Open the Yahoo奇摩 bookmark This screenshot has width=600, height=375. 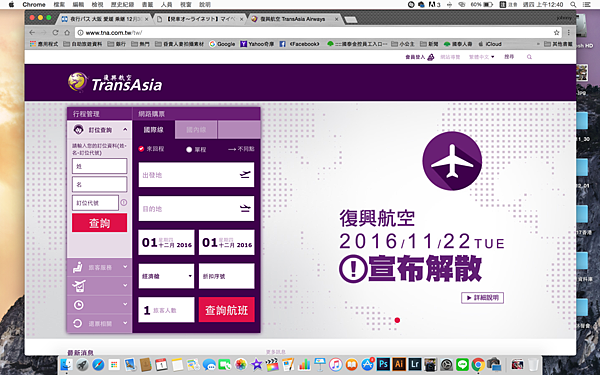(x=257, y=44)
